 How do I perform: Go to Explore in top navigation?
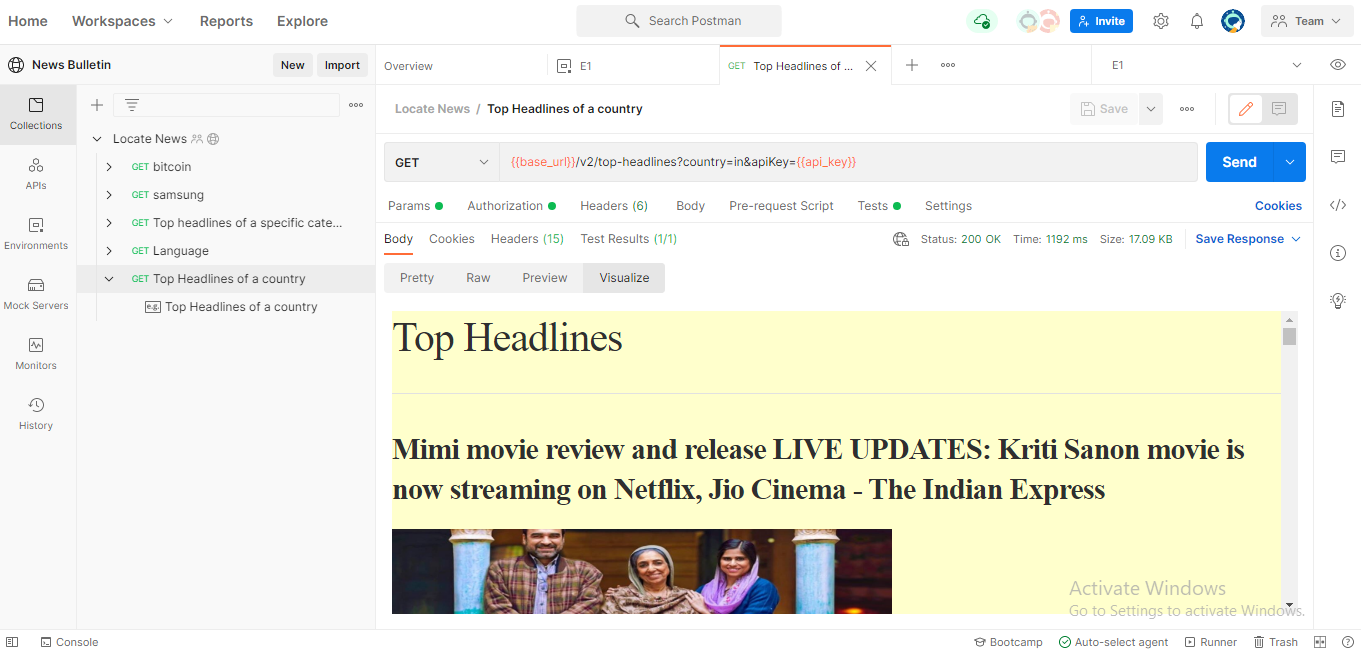(302, 21)
